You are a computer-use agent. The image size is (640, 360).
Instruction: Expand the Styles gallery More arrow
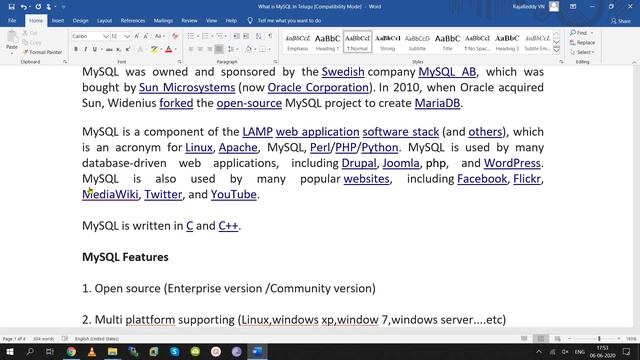556,51
